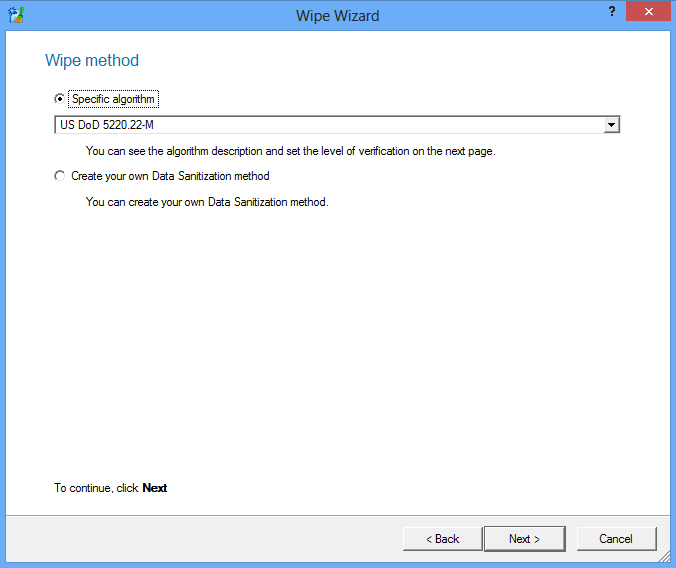This screenshot has height=568, width=676.
Task: Click the 'You can create your own' hint text
Action: tap(207, 202)
